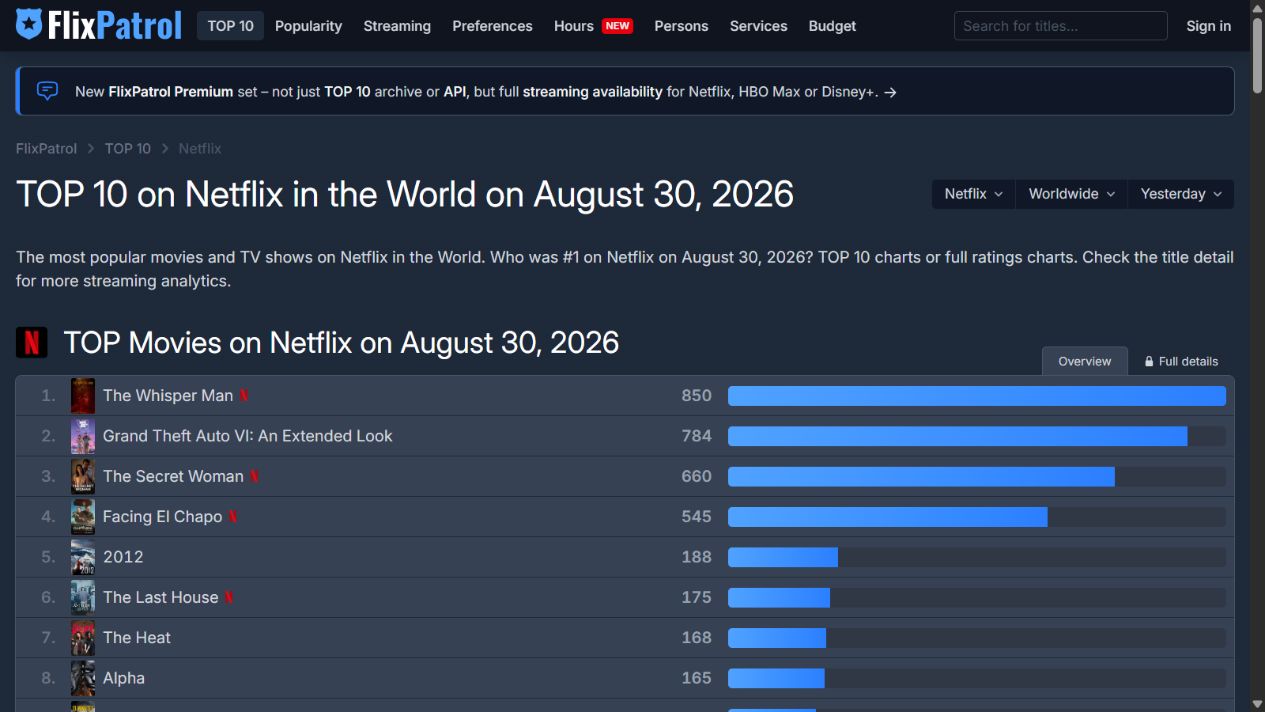Open the Alpha title link
1265x712 pixels.
coord(124,678)
